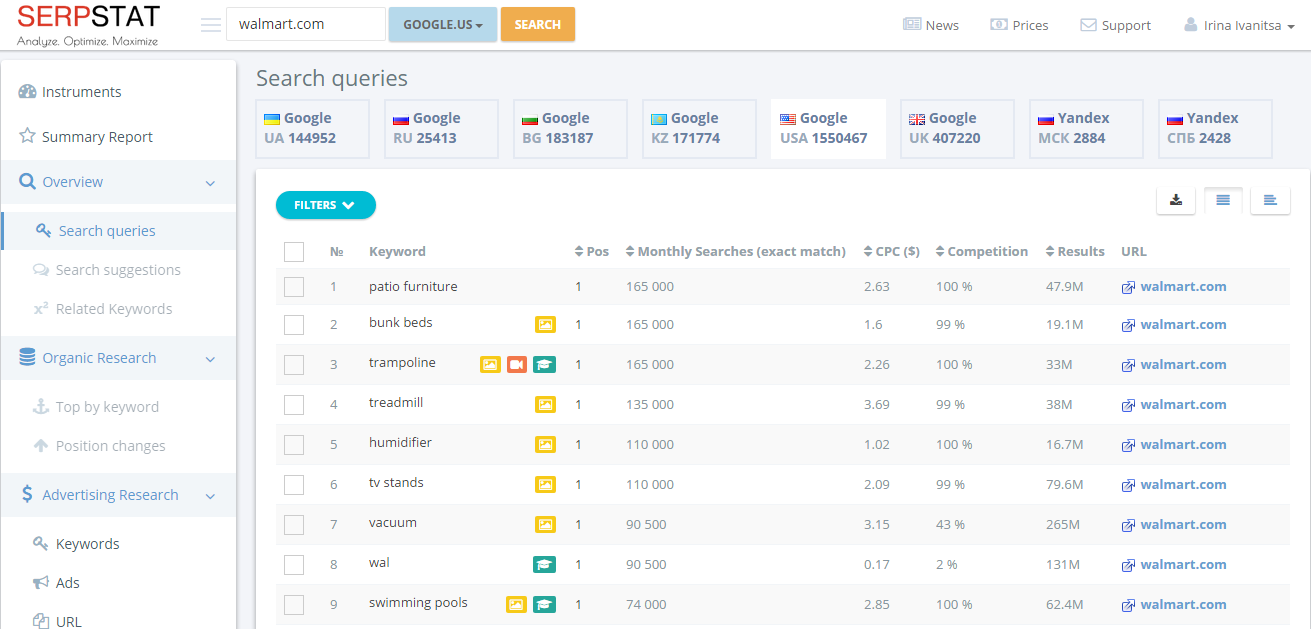The width and height of the screenshot is (1311, 629).
Task: Check the box for treadmill
Action: 293,405
